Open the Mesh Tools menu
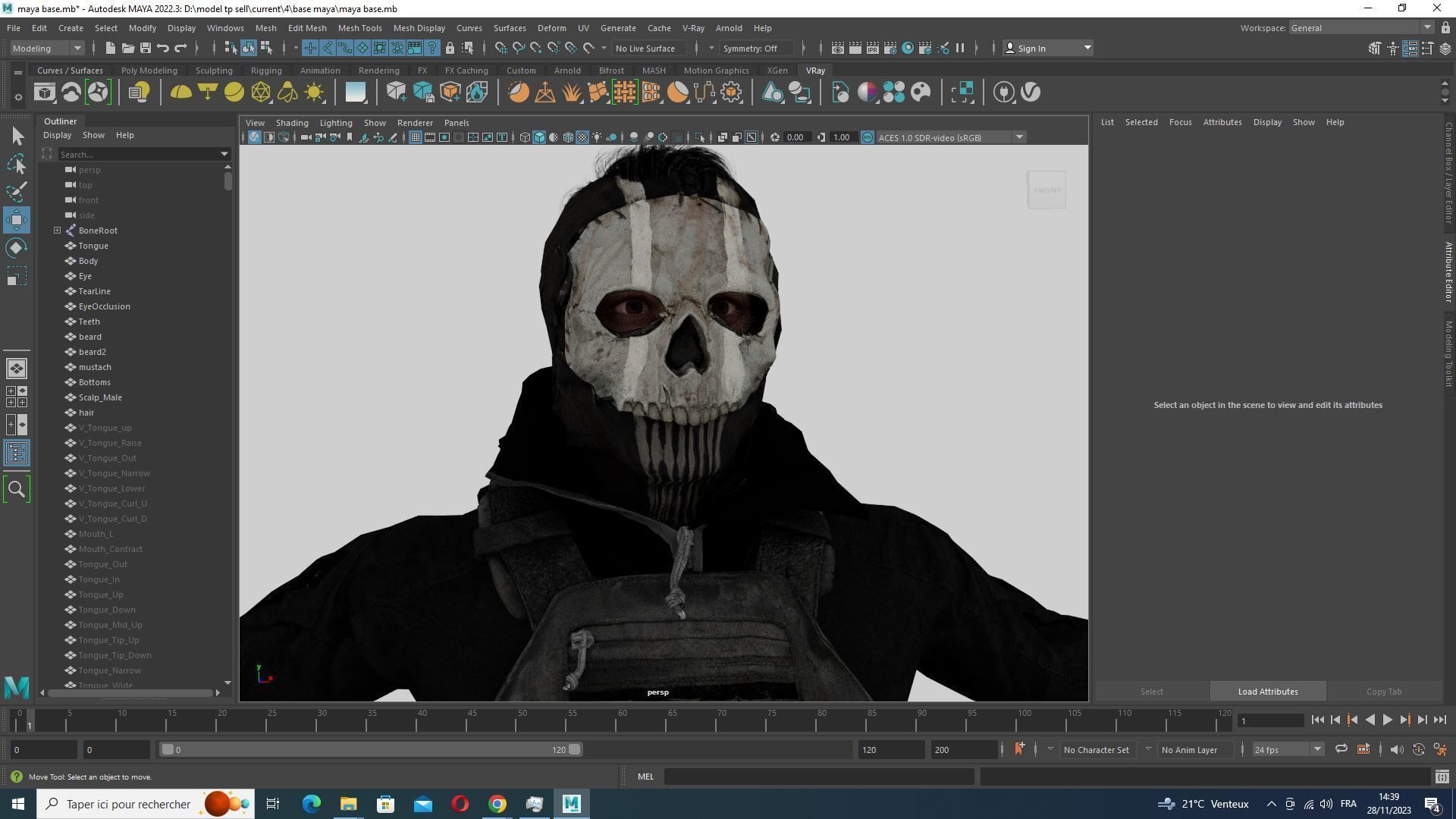The height and width of the screenshot is (819, 1456). click(359, 28)
